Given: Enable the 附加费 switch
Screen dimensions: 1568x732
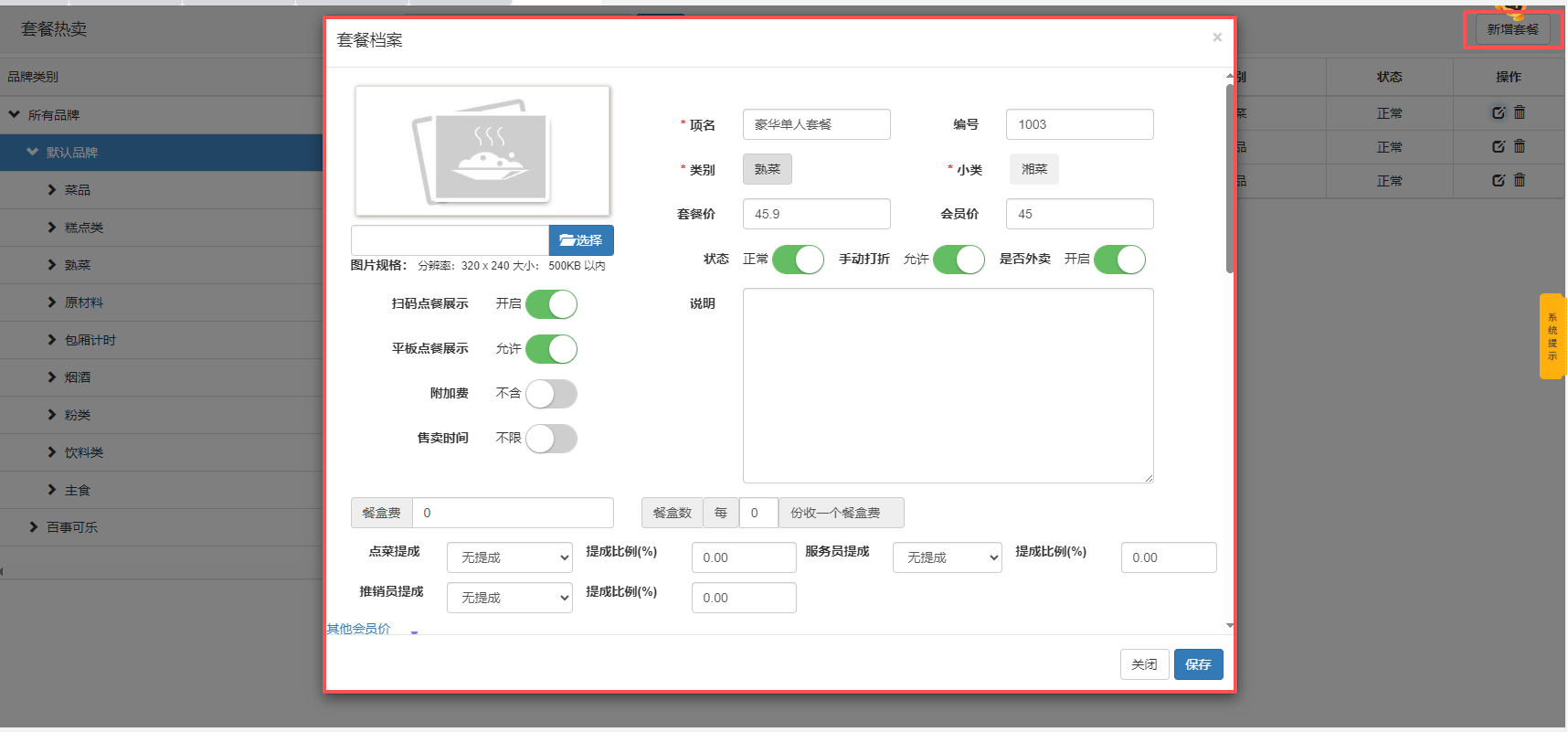Looking at the screenshot, I should tap(551, 394).
